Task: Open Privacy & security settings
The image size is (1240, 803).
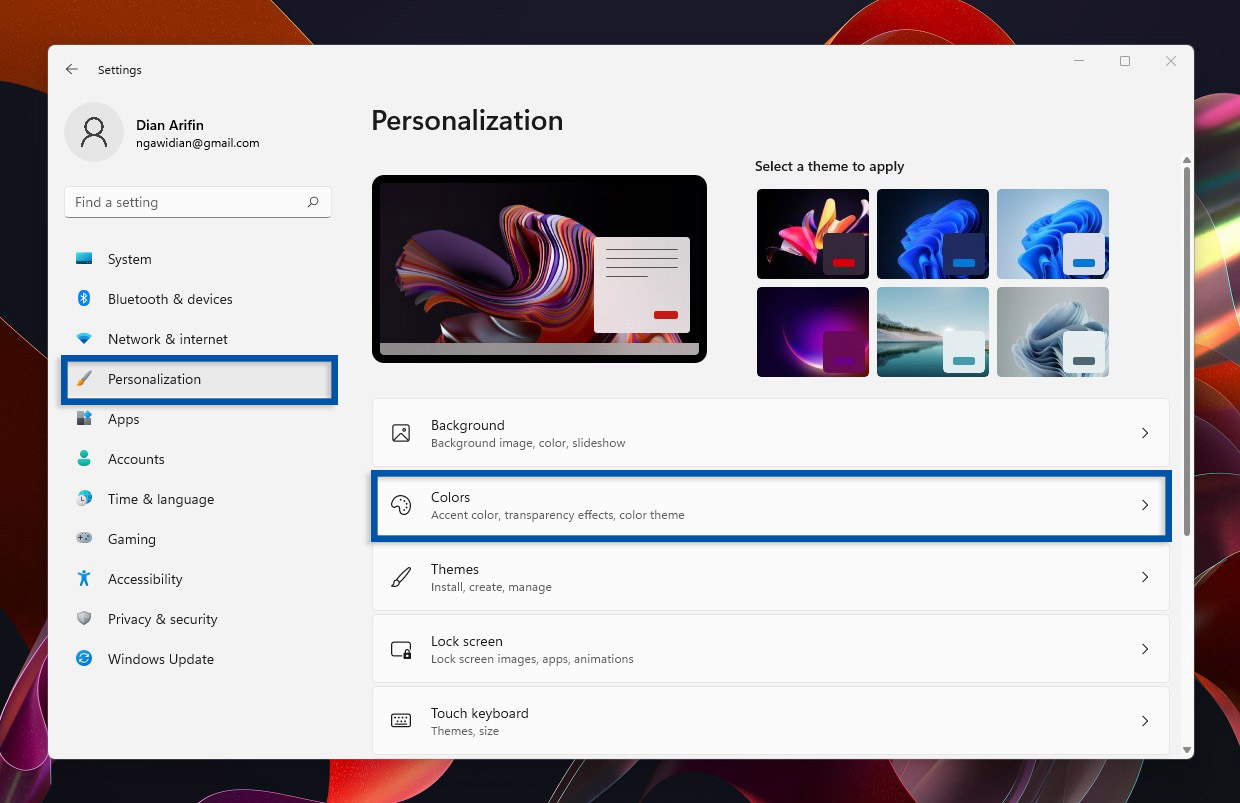Action: click(163, 619)
